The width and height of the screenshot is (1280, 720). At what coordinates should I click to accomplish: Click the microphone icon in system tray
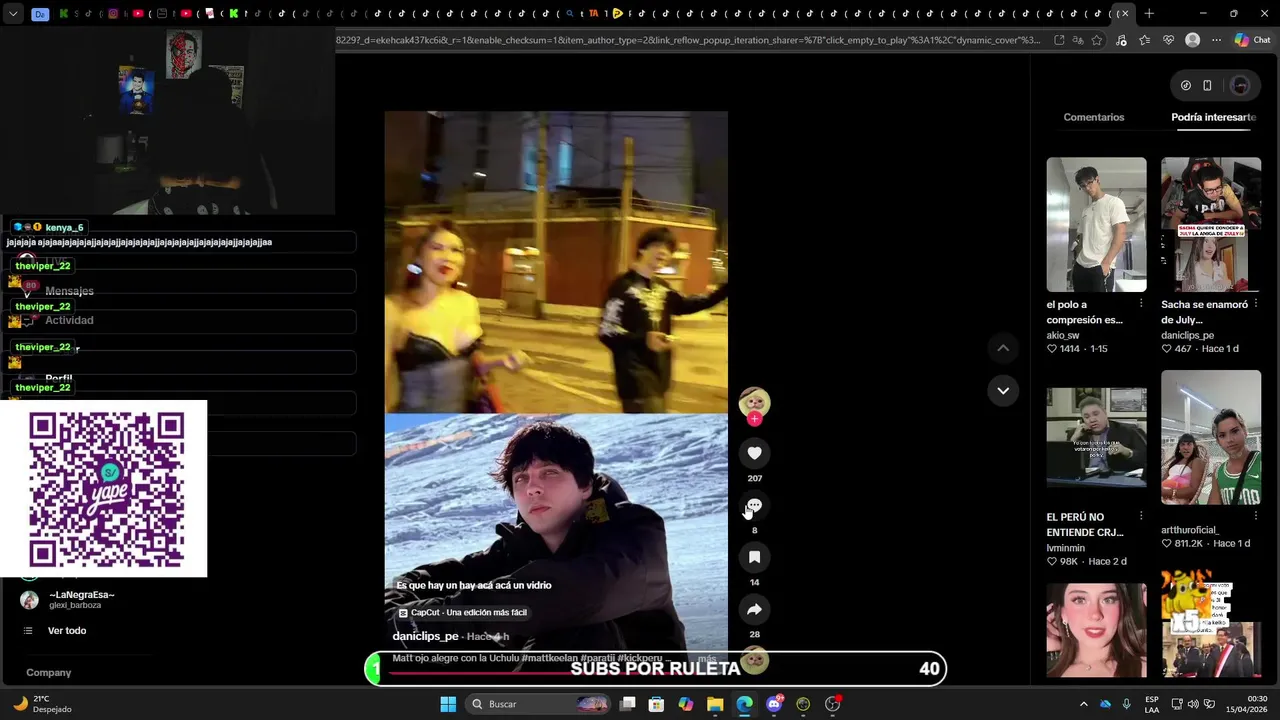click(1127, 704)
